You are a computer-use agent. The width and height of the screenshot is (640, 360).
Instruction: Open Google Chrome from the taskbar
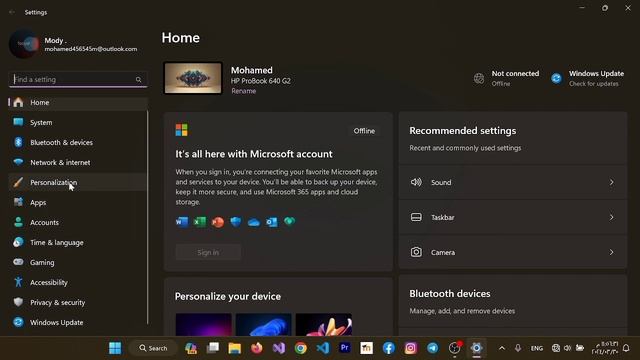(301, 348)
